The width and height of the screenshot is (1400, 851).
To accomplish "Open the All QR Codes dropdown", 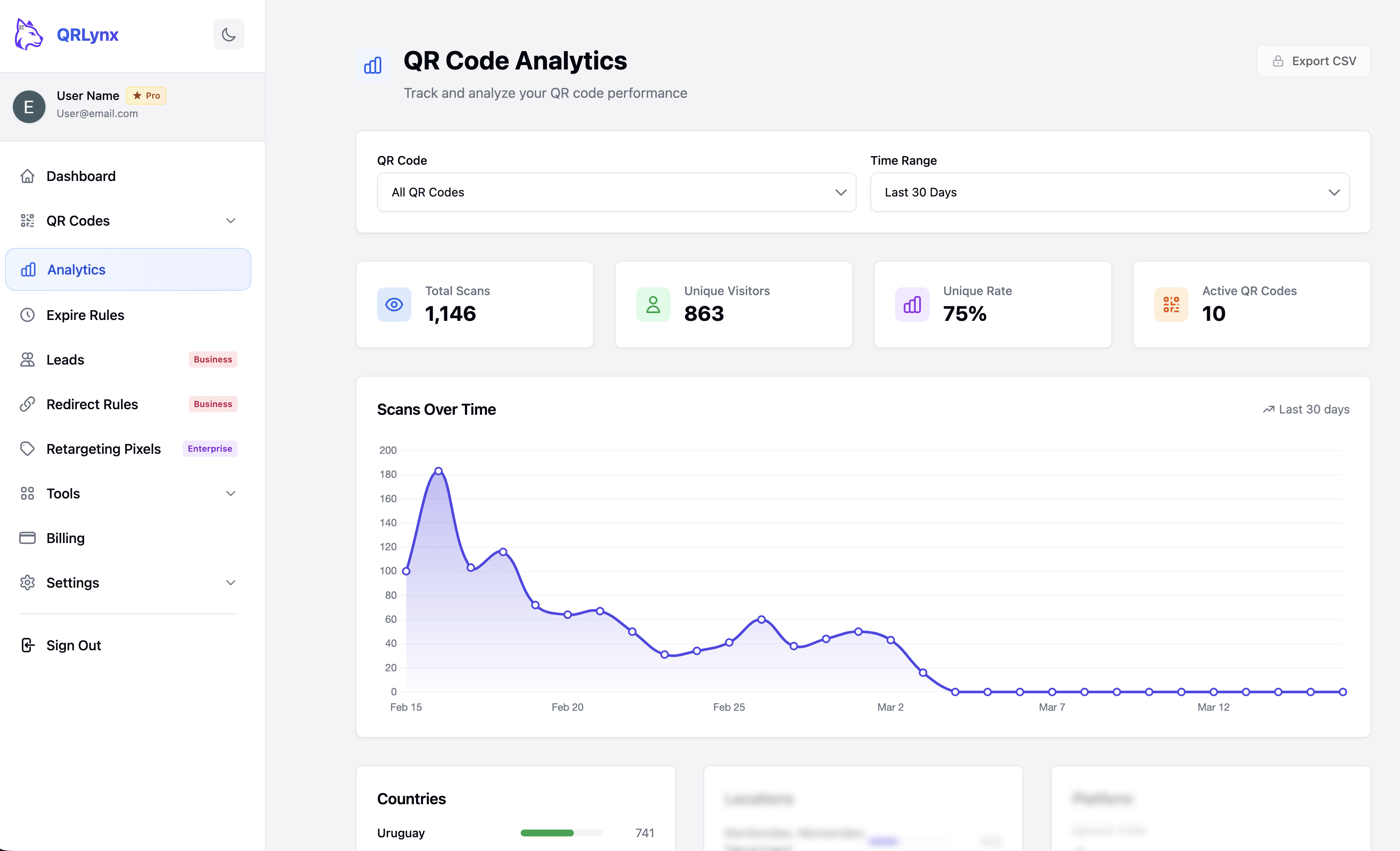I will click(x=616, y=192).
